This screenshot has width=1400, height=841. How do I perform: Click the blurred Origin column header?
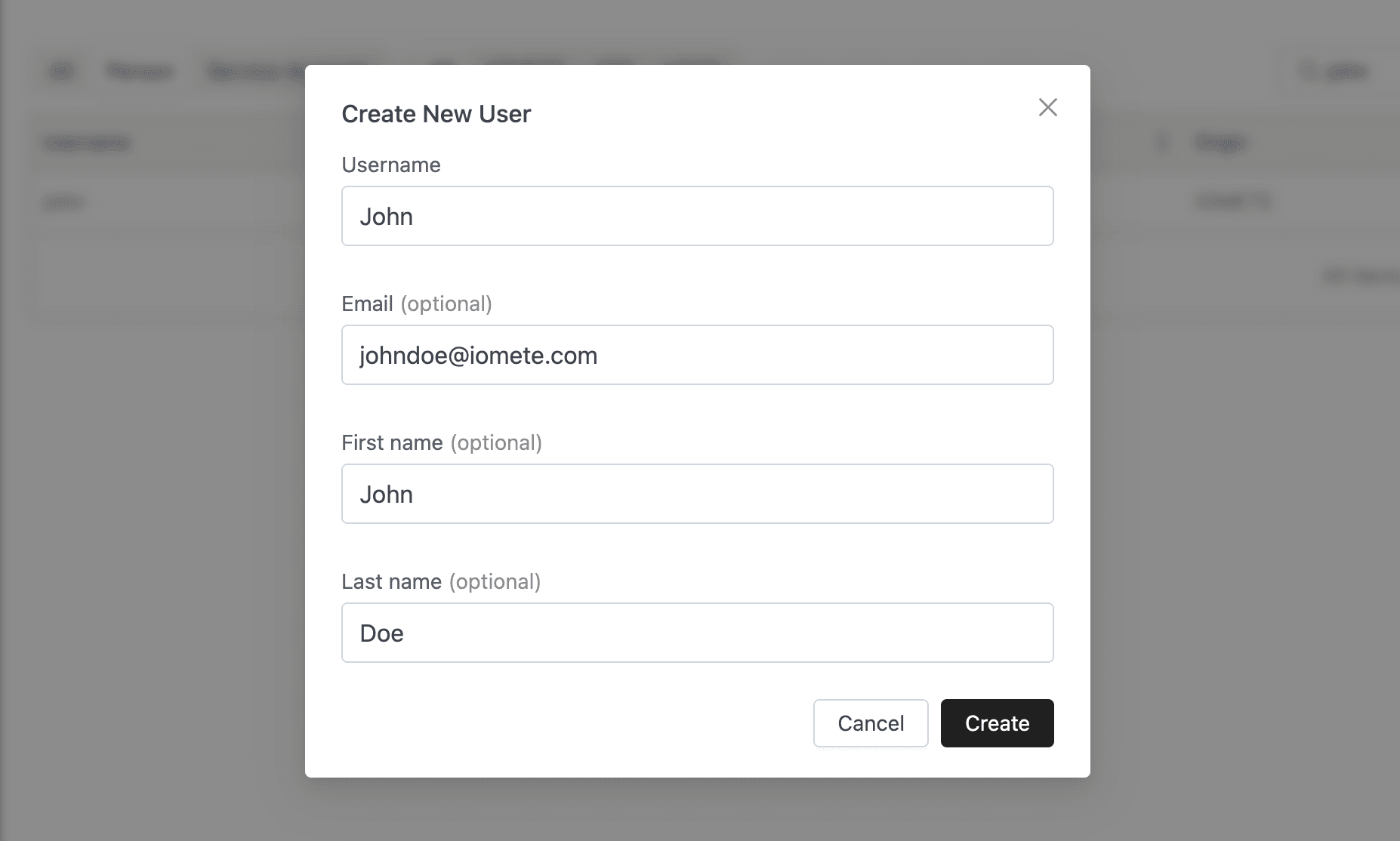tap(1220, 143)
